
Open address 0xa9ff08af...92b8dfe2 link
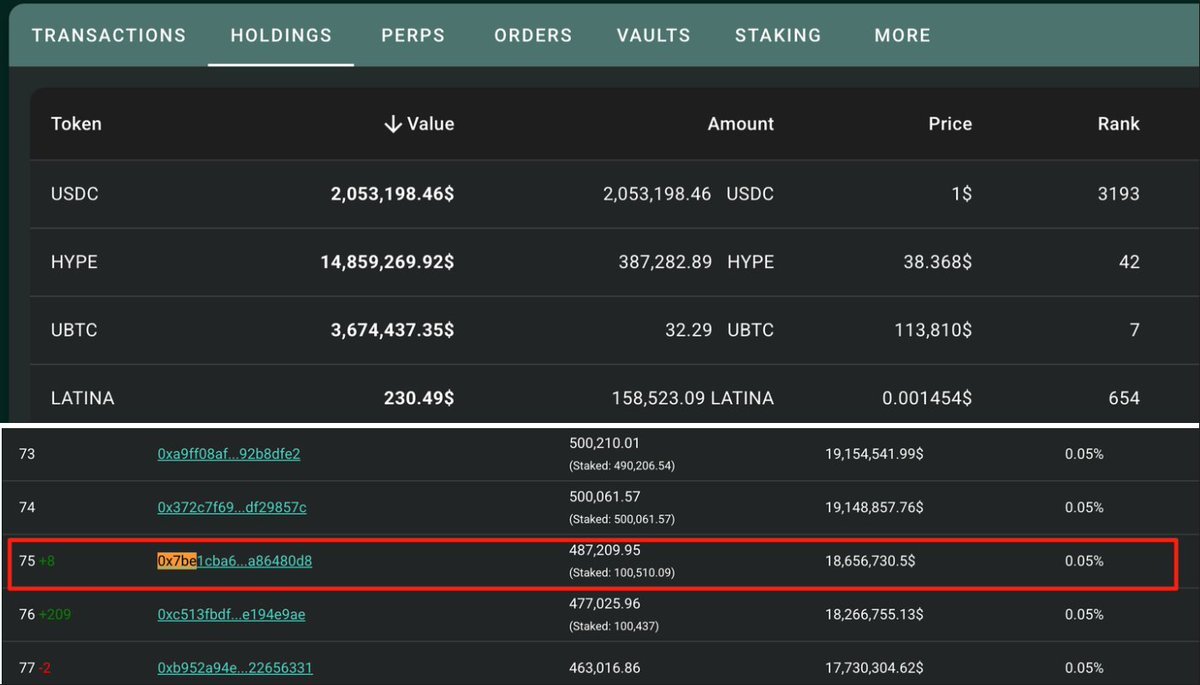click(229, 454)
